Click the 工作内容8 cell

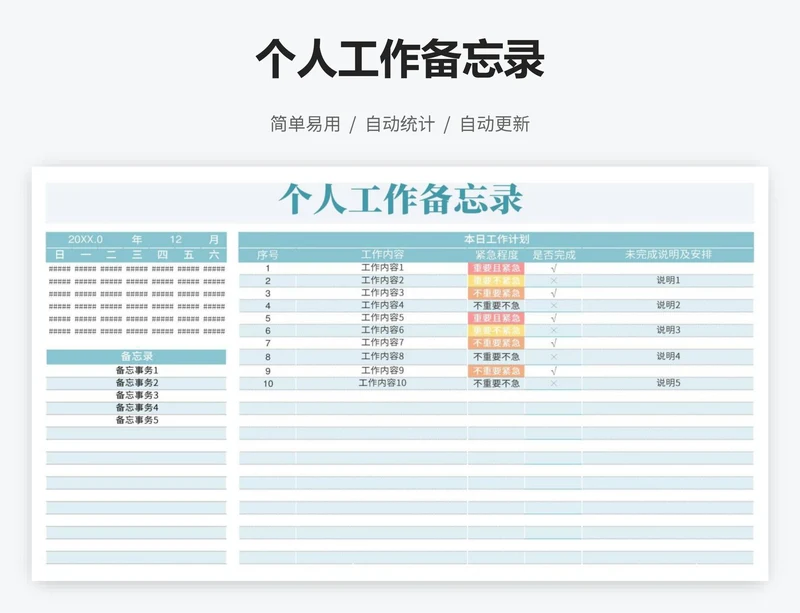(x=382, y=356)
